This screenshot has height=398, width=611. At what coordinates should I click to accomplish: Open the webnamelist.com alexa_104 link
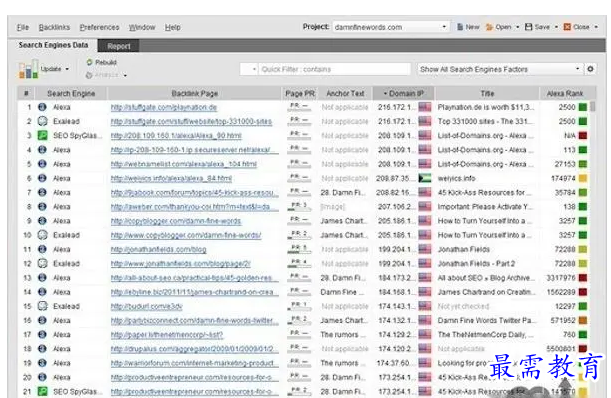(x=184, y=164)
